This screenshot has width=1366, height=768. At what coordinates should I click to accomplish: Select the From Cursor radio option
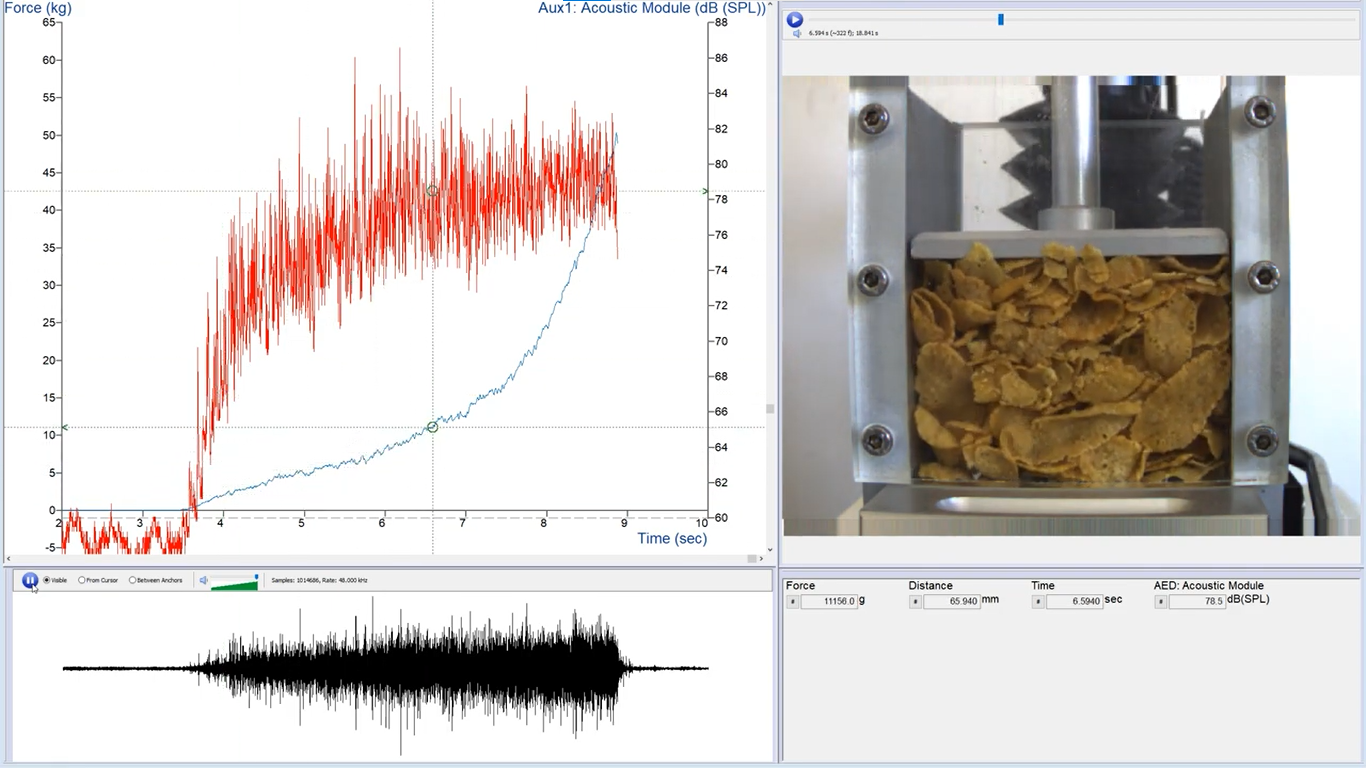coord(82,580)
